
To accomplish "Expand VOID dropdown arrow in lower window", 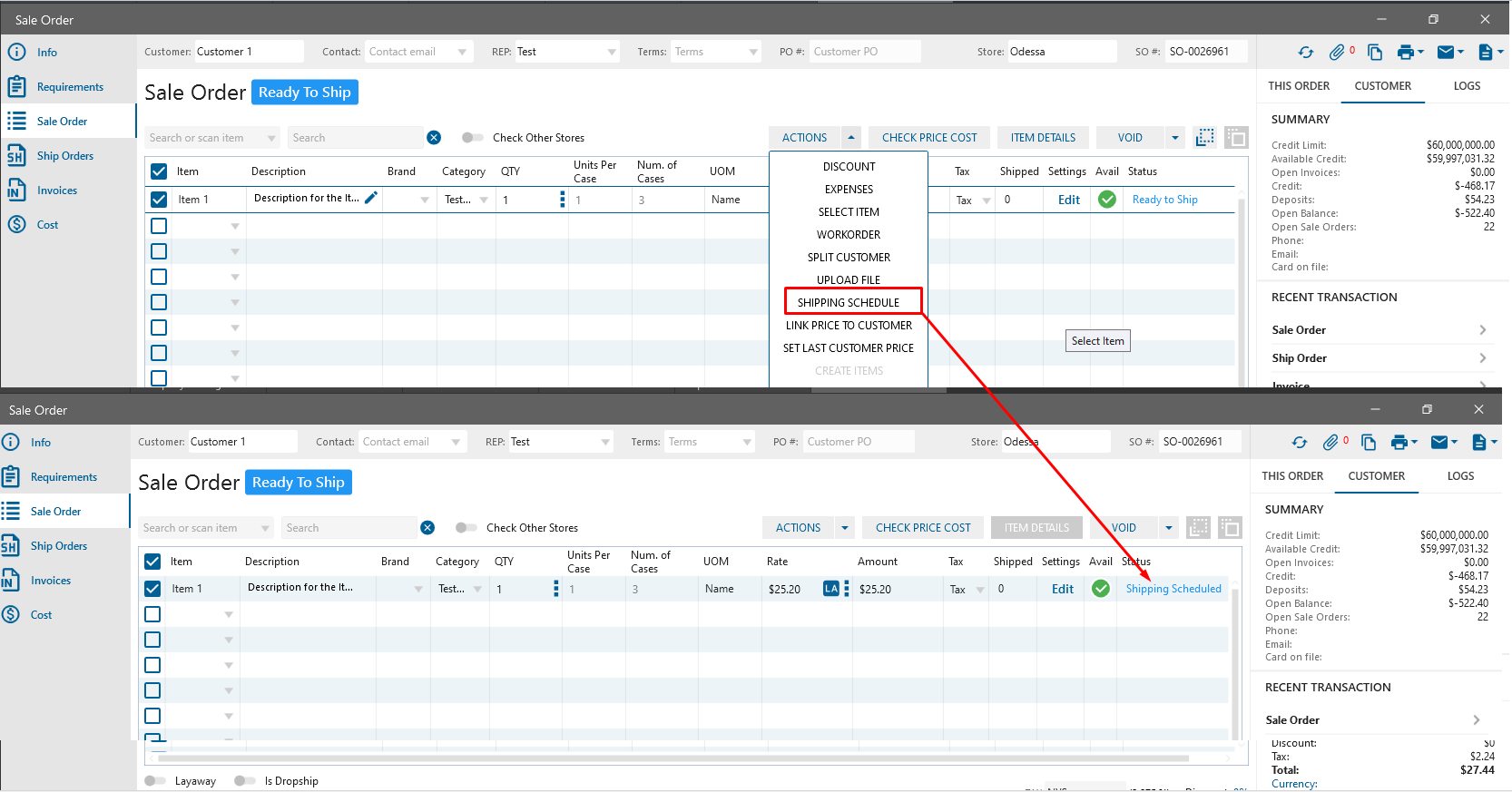I will coord(1169,528).
